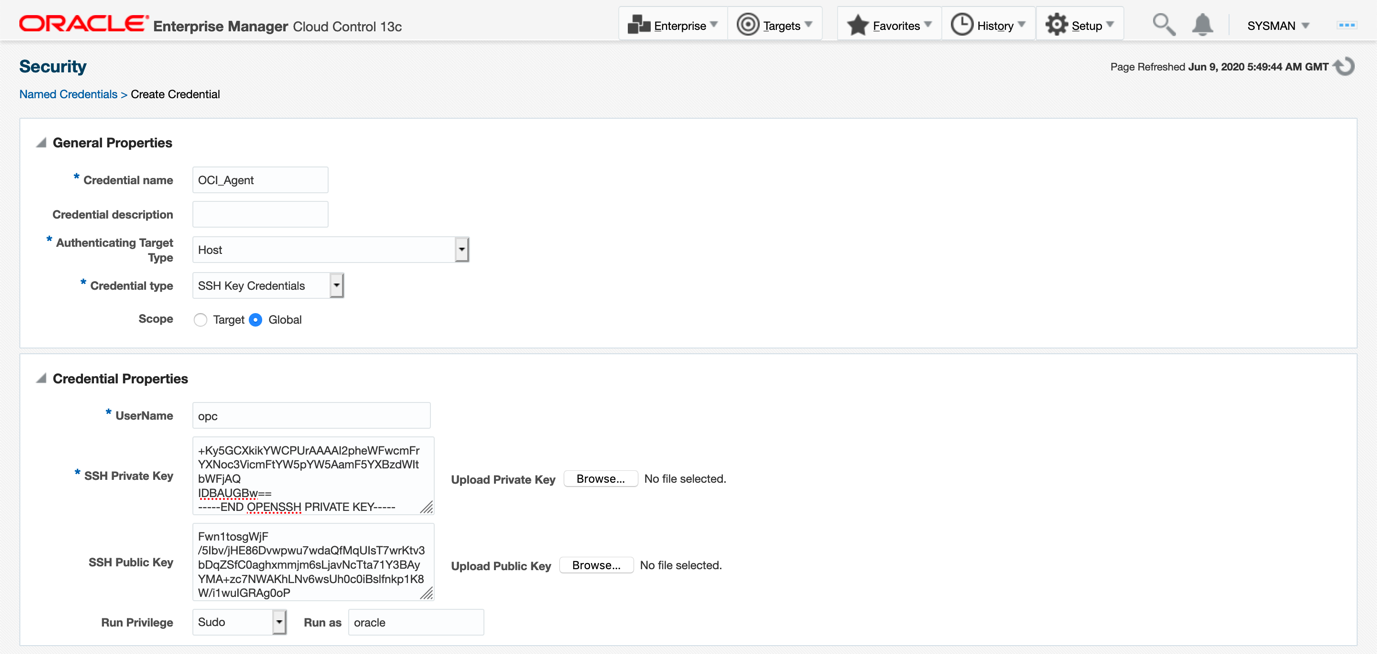Open the Enterprise menu
Screen dimensions: 1377x654
[x=674, y=25]
